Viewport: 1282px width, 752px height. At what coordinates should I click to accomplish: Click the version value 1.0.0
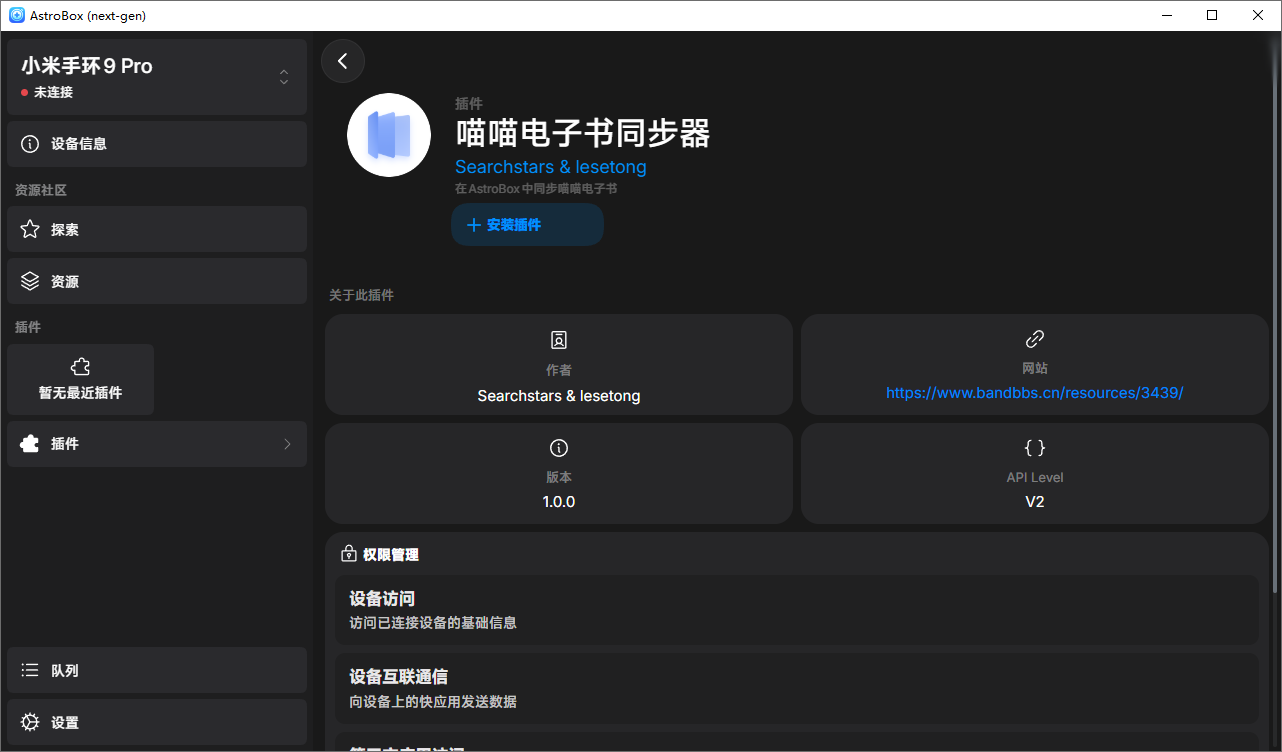click(x=559, y=502)
